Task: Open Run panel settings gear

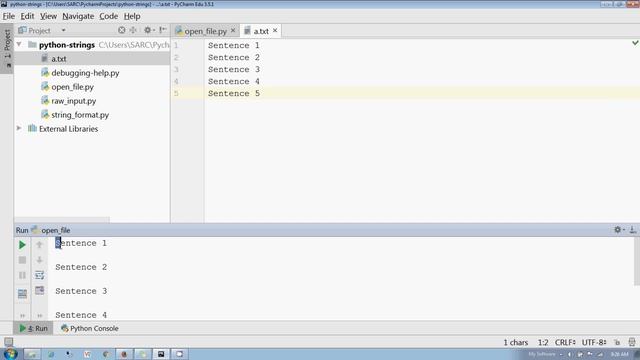Action: click(618, 230)
